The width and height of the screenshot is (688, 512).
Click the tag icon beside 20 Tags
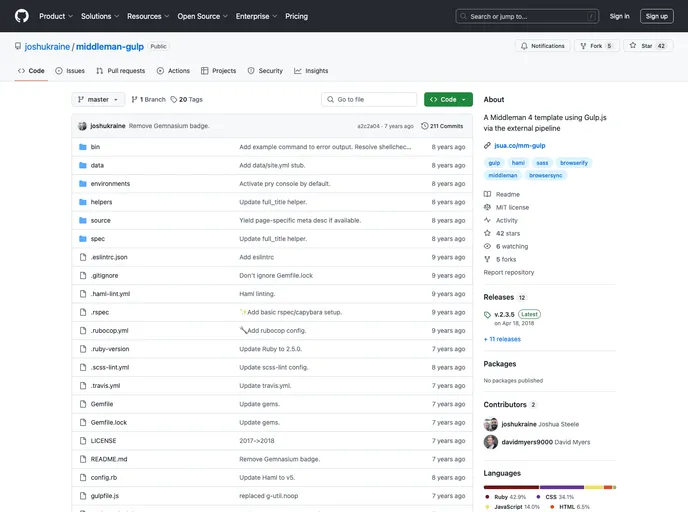(x=174, y=100)
